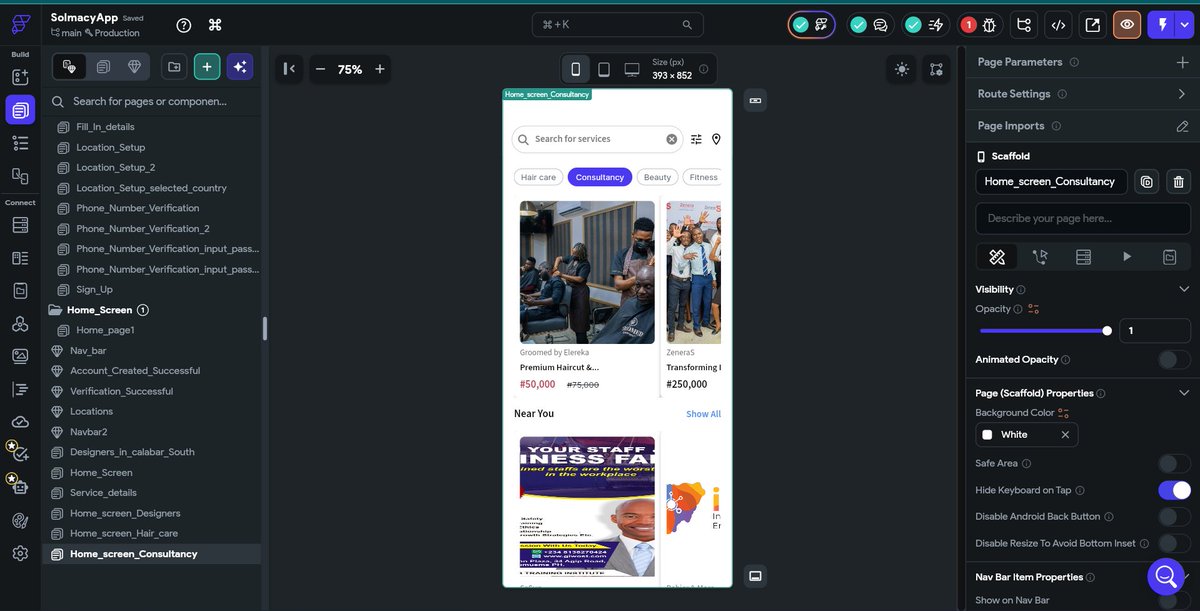The width and height of the screenshot is (1200, 611).
Task: Open the Widget Tree sidebar icon
Action: pyautogui.click(x=20, y=142)
